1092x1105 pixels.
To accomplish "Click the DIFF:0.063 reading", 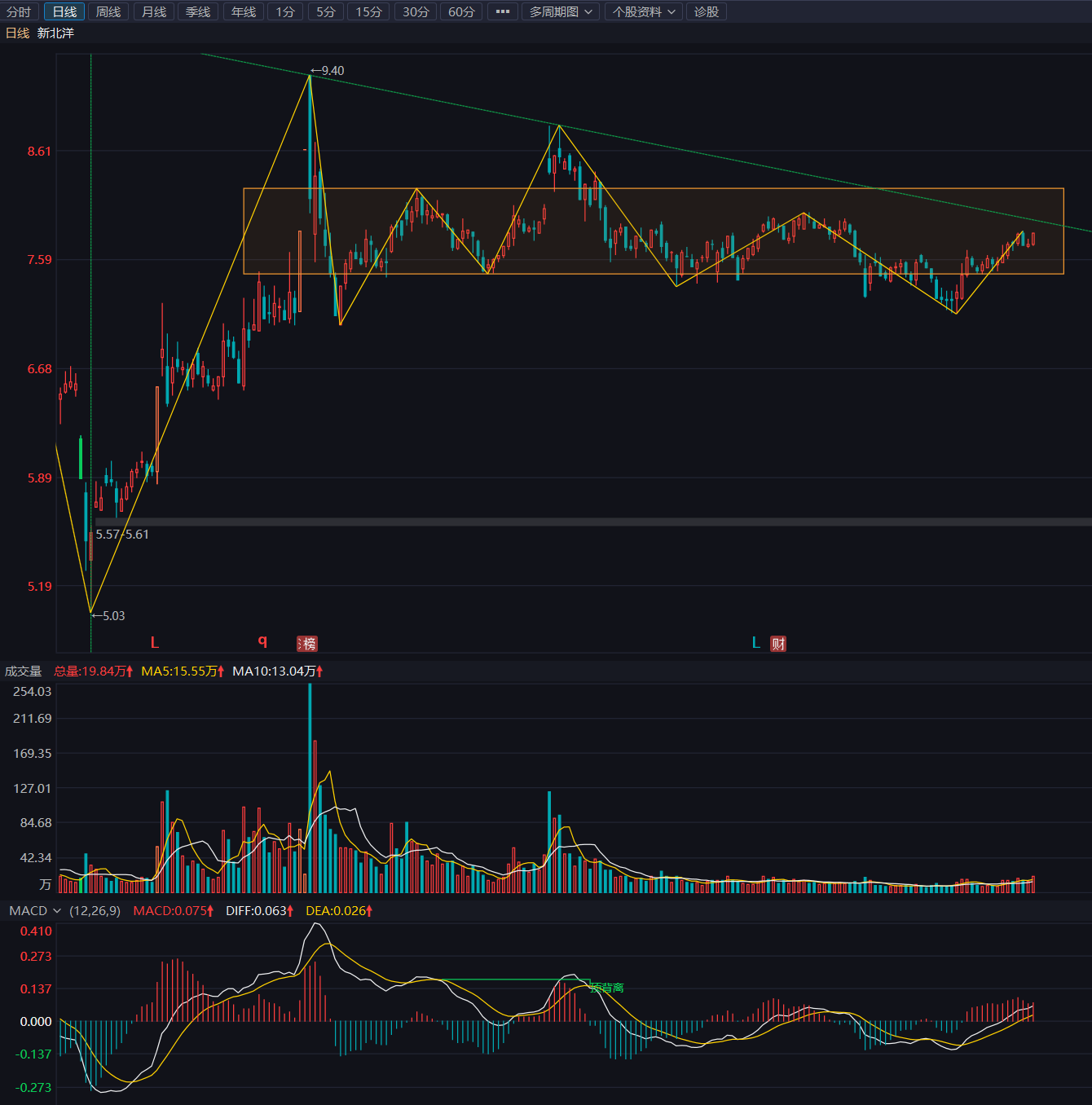I will pyautogui.click(x=260, y=910).
